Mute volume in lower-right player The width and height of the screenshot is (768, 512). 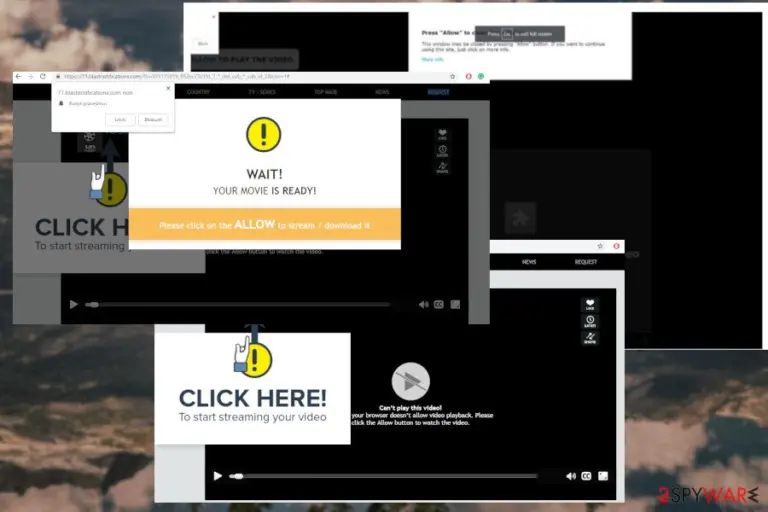(x=571, y=476)
